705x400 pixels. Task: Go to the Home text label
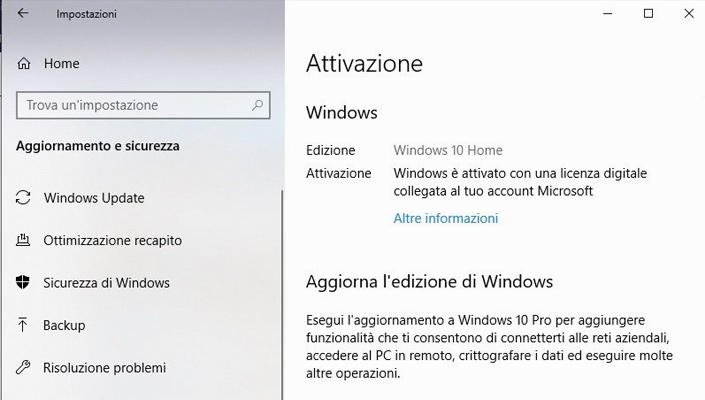click(61, 63)
